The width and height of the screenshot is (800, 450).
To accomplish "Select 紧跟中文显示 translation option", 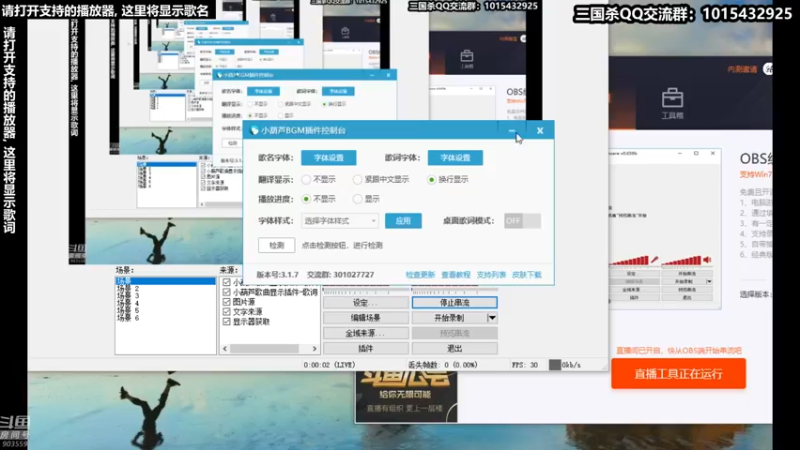I will (x=357, y=180).
